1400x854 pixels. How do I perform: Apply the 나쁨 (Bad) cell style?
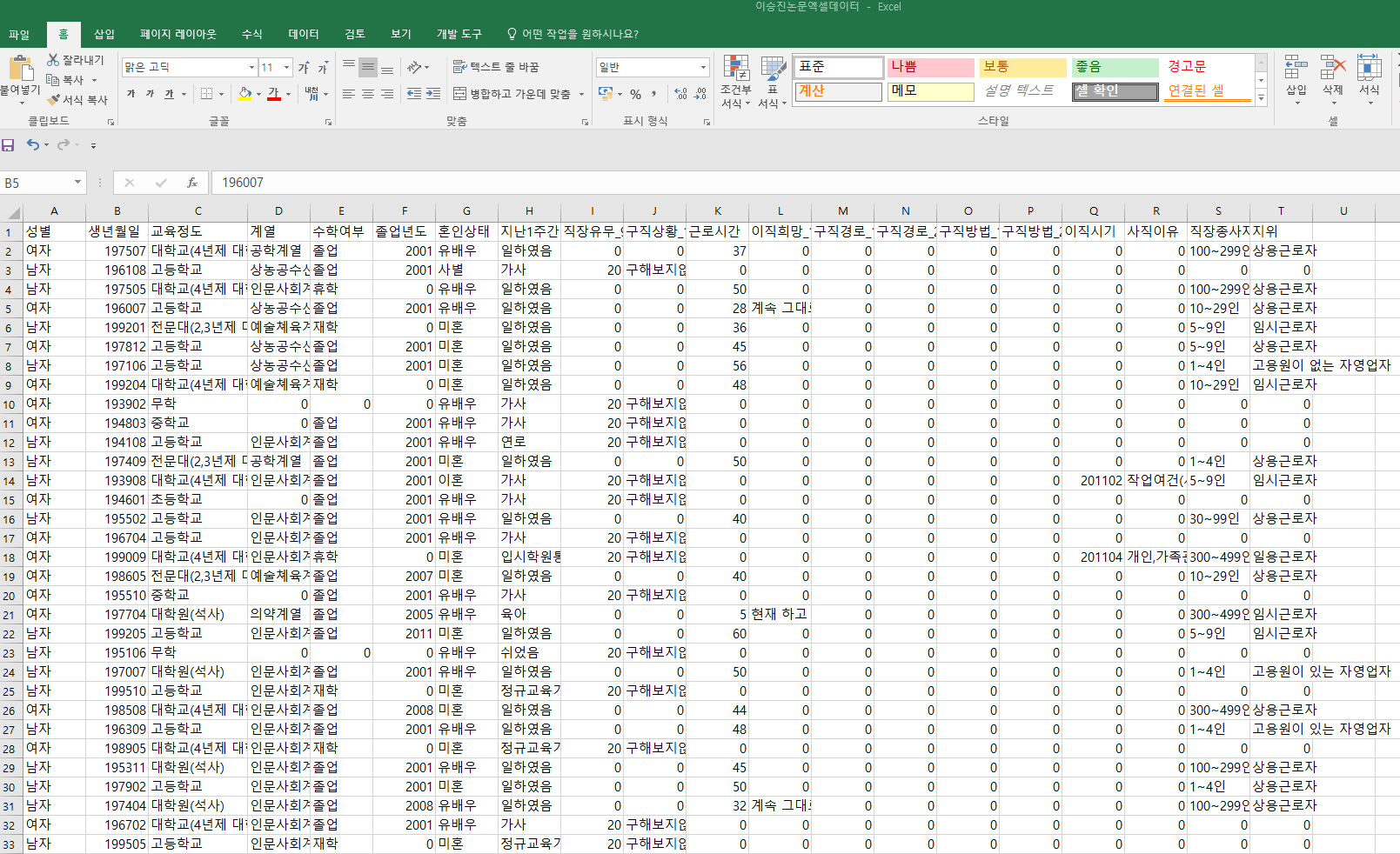[930, 67]
